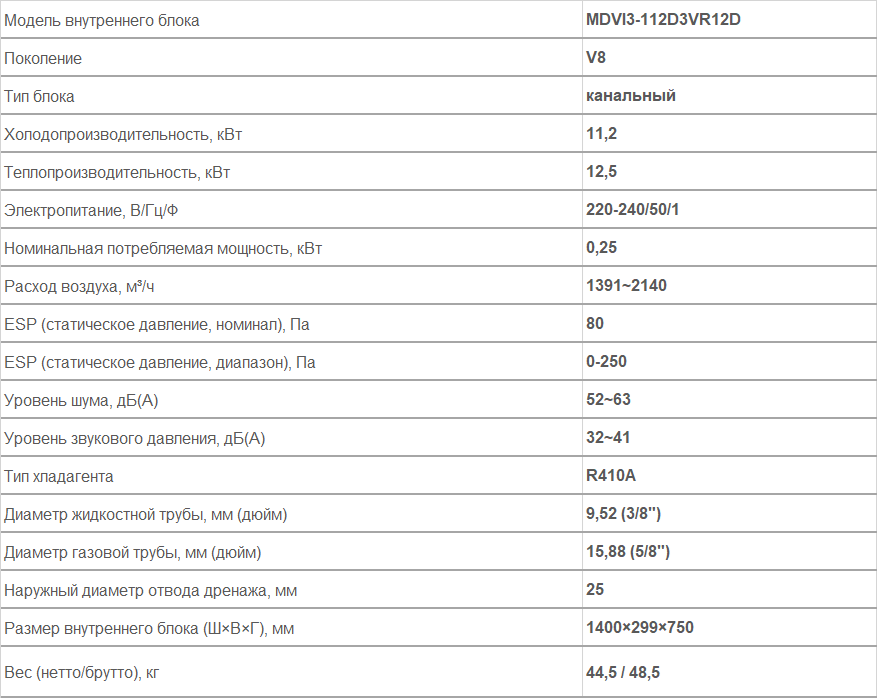
Task: Click the 12,5 heating capacity value
Action: pyautogui.click(x=601, y=172)
